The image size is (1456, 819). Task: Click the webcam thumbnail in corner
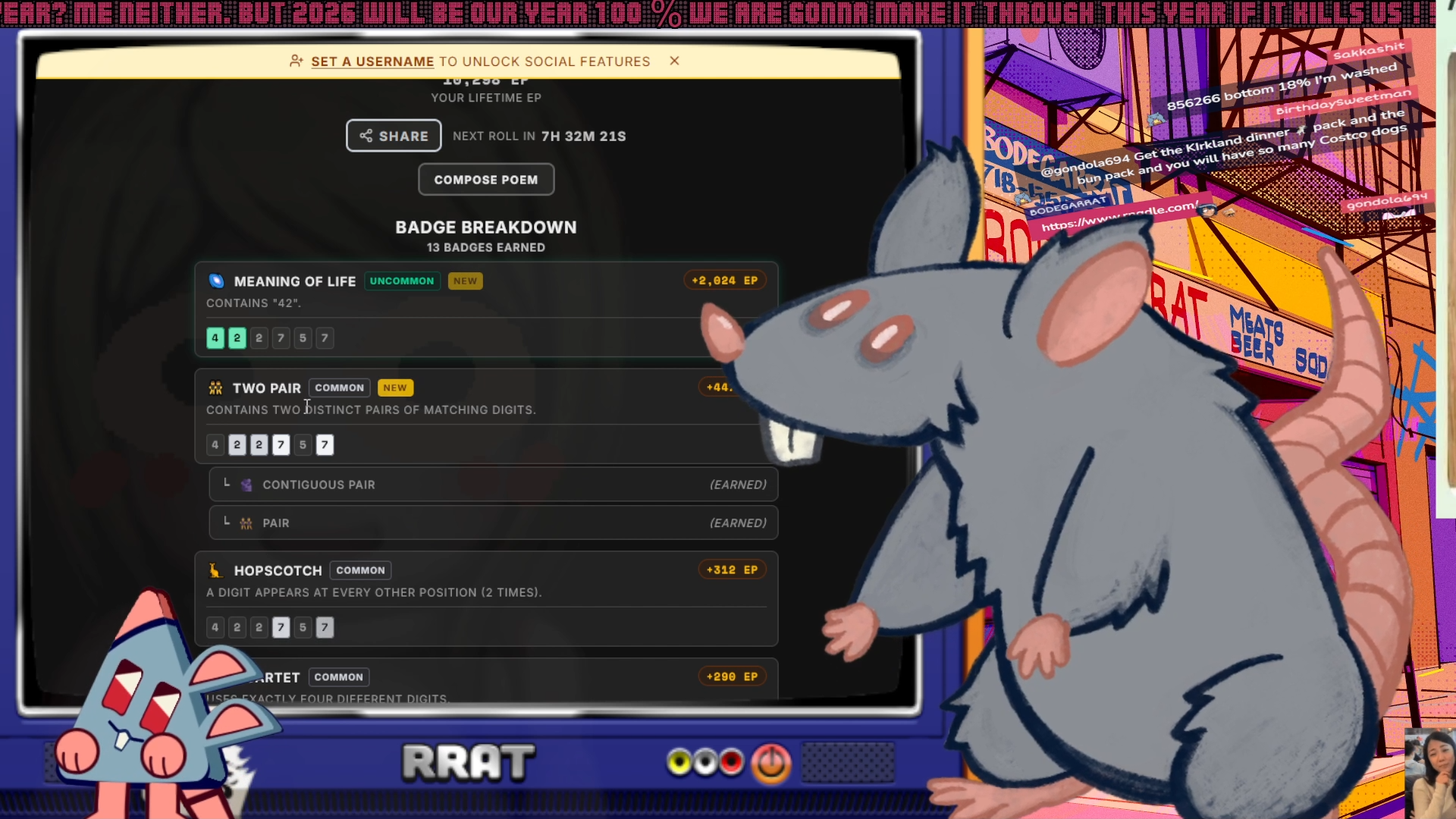(x=1430, y=772)
